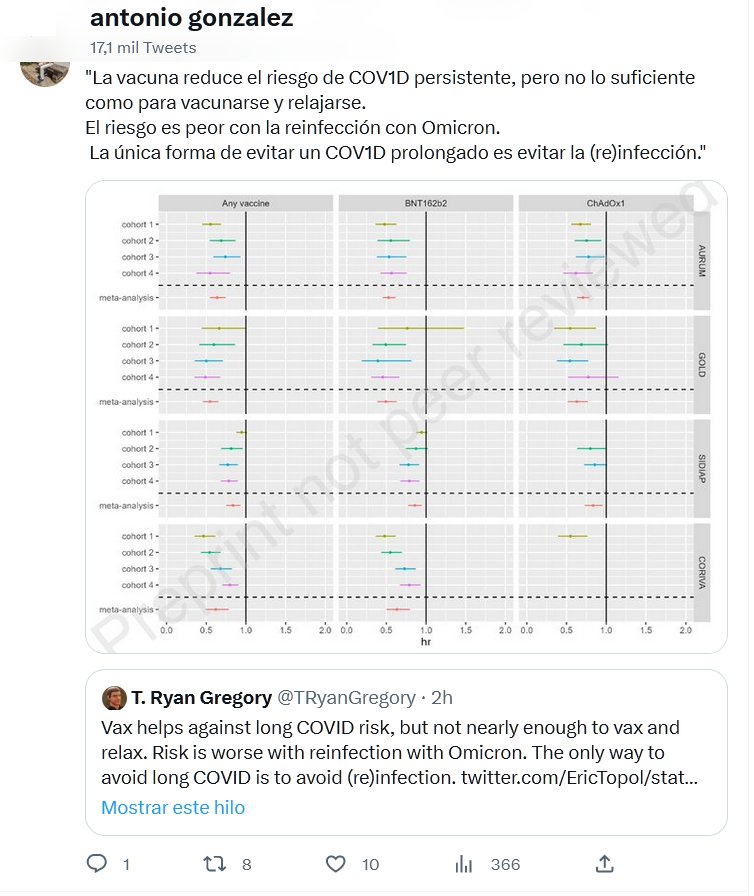Click the retweet arrows icon

(215, 863)
